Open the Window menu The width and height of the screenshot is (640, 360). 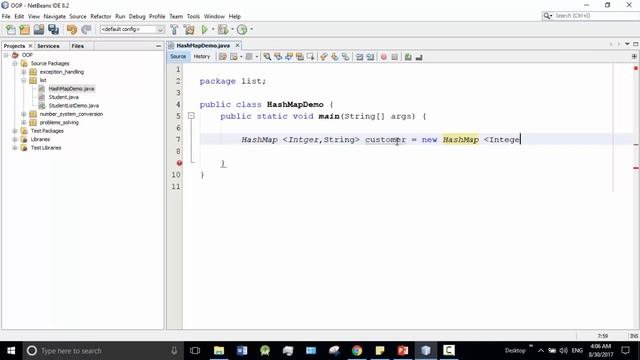coord(214,16)
